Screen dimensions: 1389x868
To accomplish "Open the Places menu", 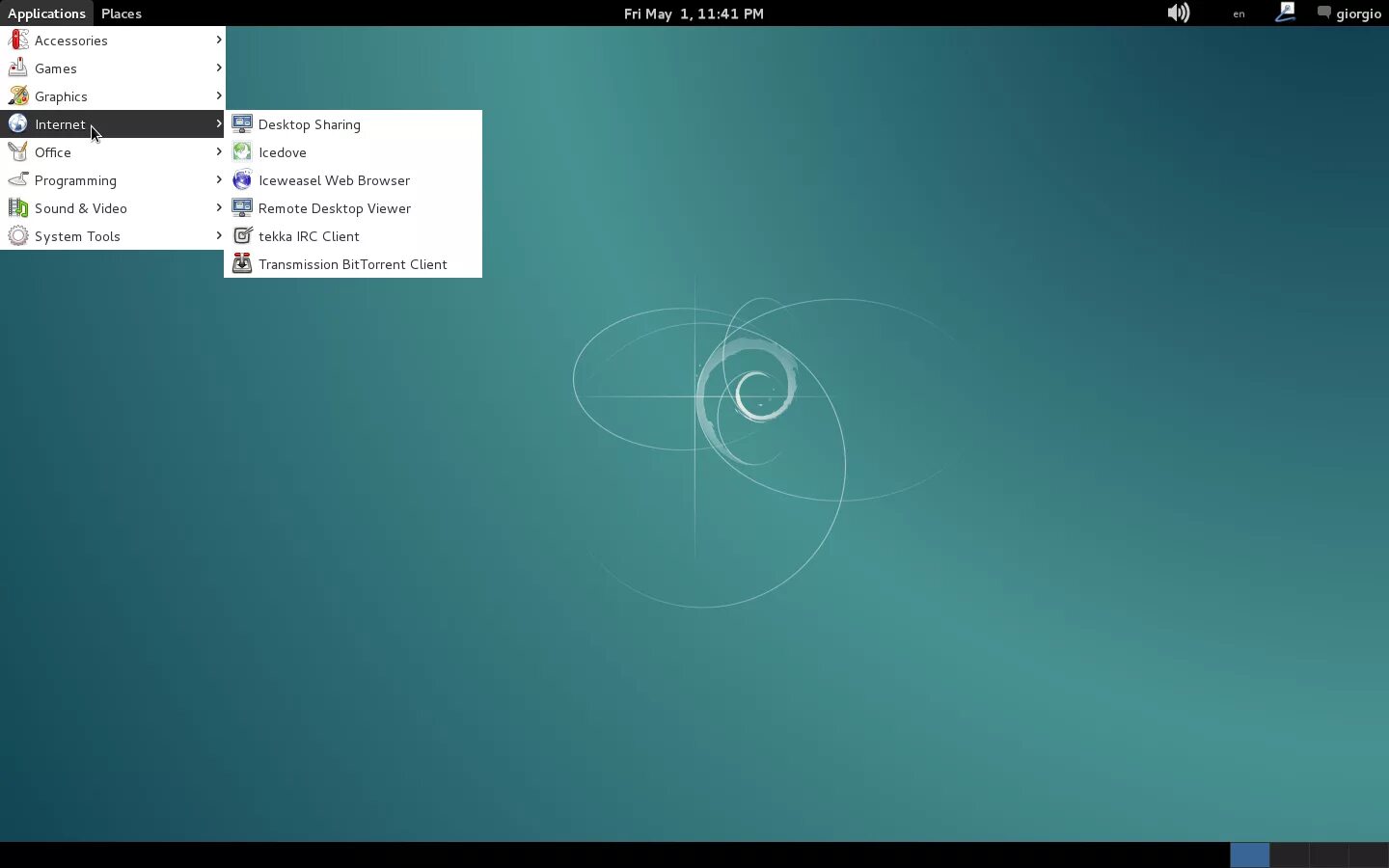I will pyautogui.click(x=122, y=14).
